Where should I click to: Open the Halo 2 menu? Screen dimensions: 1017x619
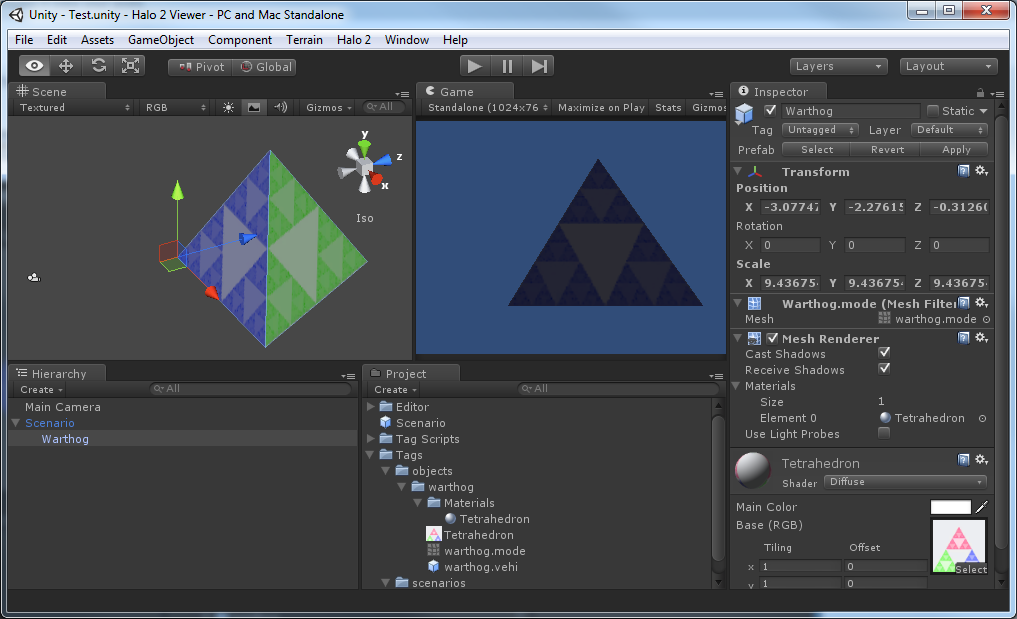click(353, 40)
